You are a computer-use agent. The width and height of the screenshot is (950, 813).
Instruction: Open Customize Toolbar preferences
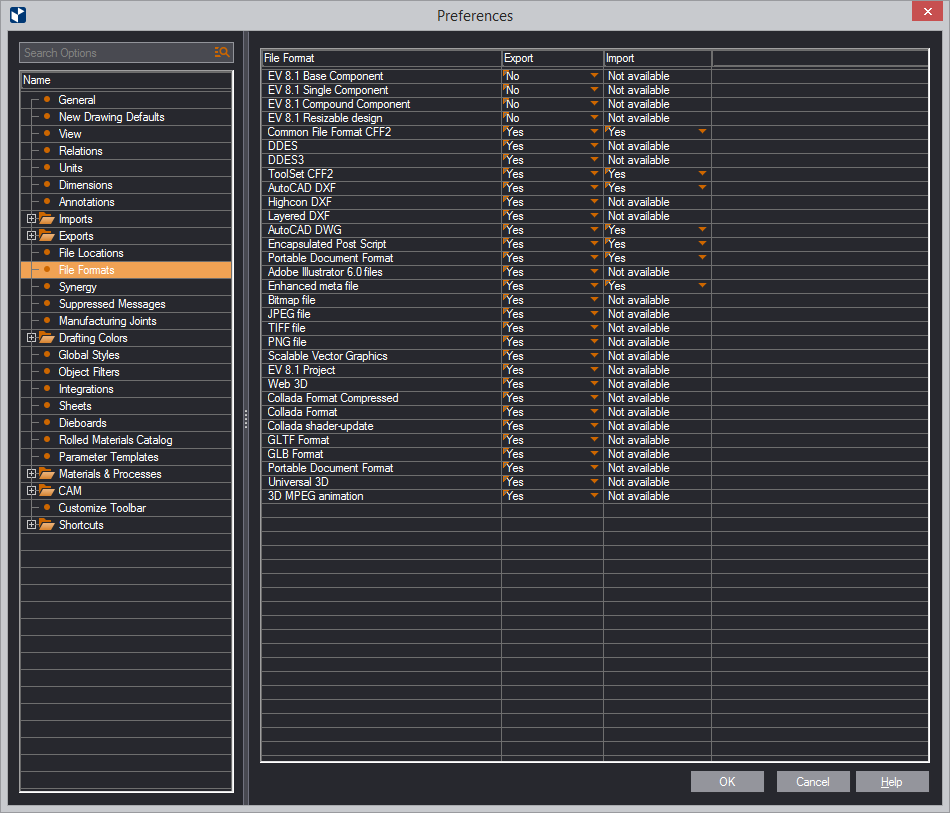tap(102, 508)
